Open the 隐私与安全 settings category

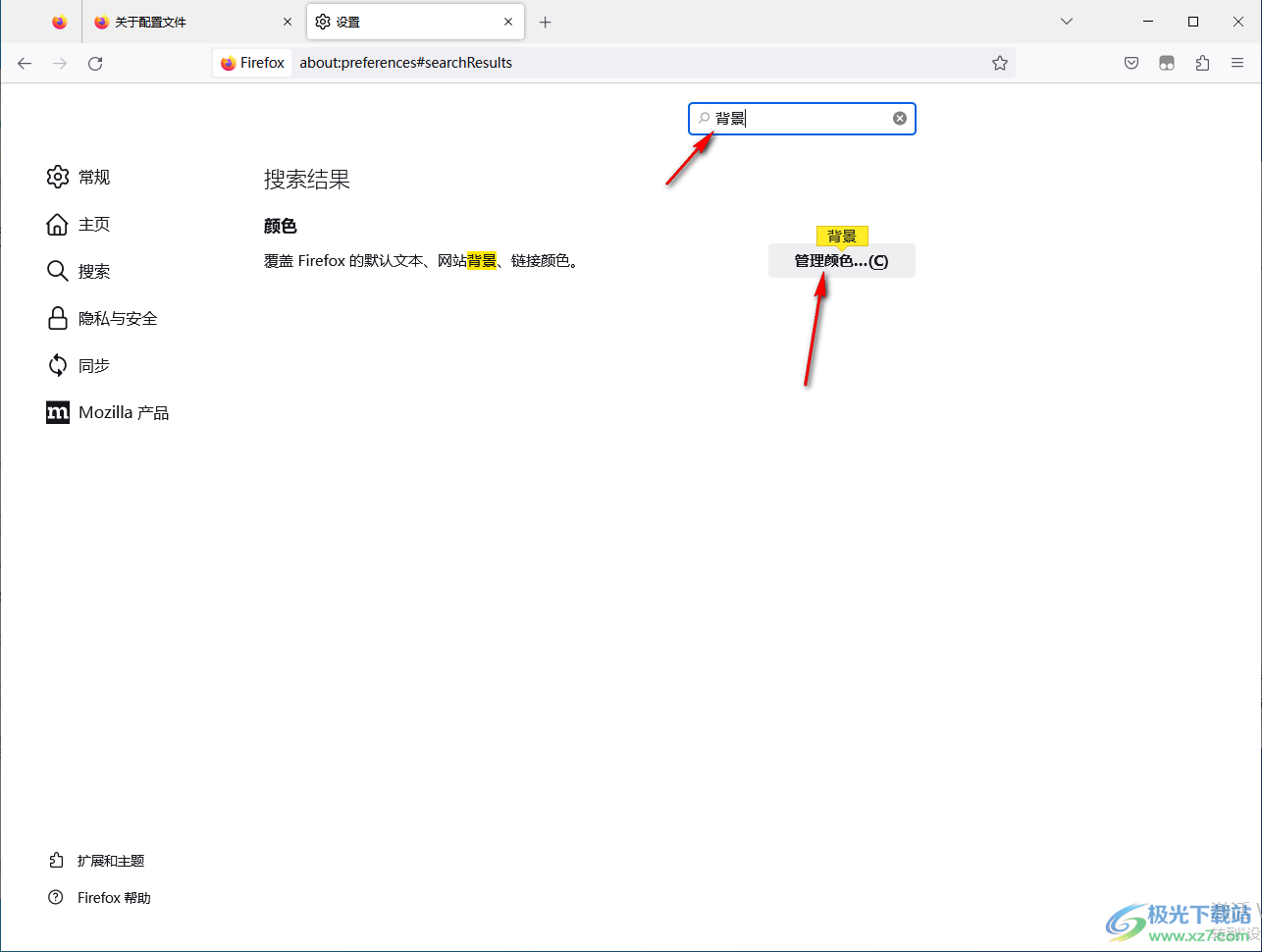[x=102, y=318]
